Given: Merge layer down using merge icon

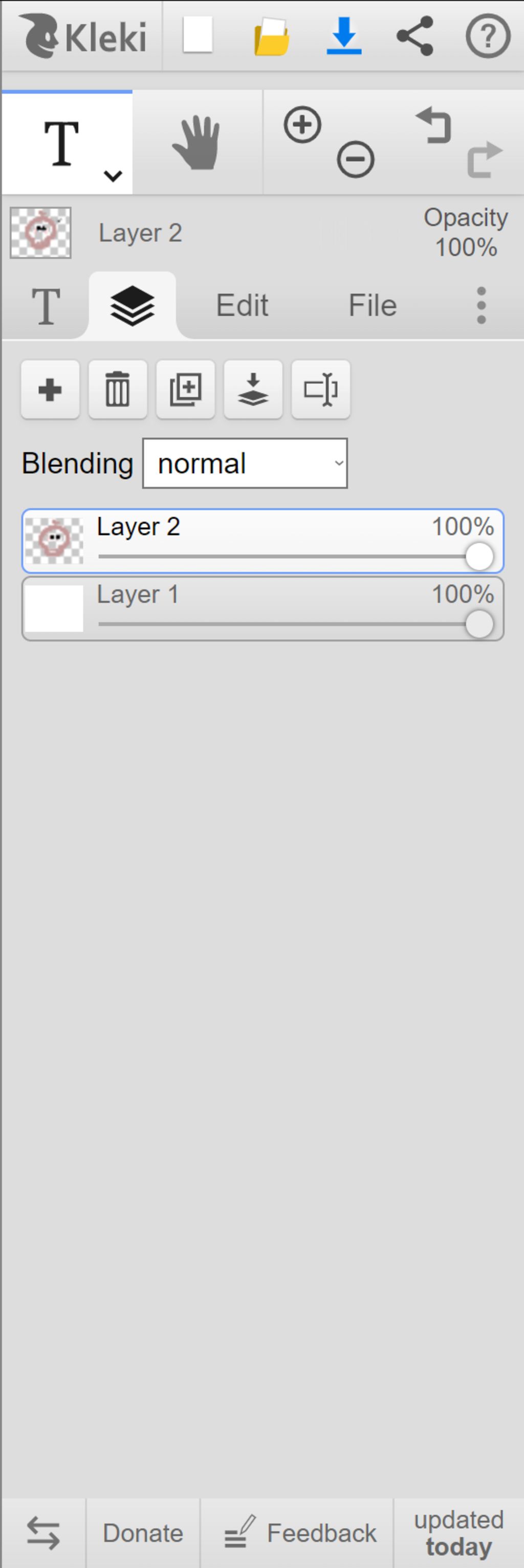Looking at the screenshot, I should [253, 390].
